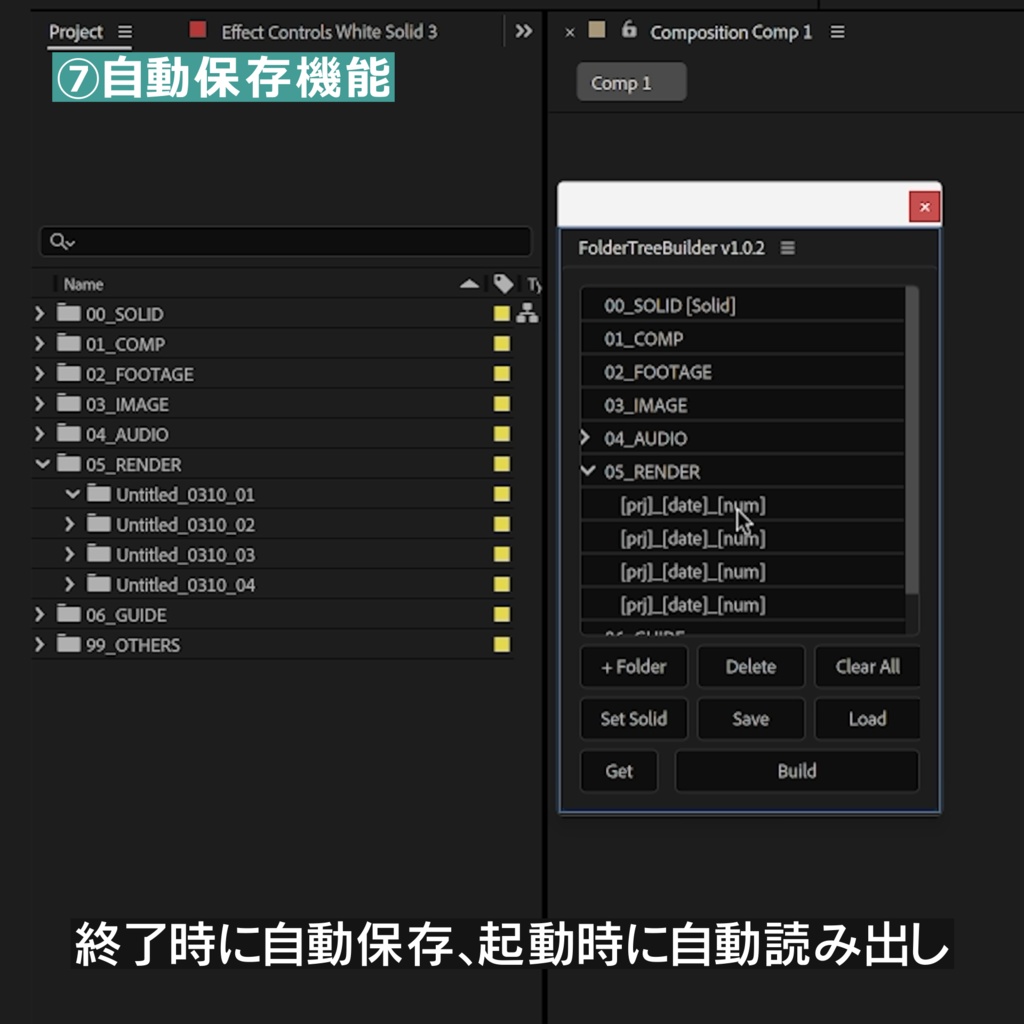Open the FolderTreeBuilder flyout menu
The width and height of the screenshot is (1024, 1024).
coord(787,247)
